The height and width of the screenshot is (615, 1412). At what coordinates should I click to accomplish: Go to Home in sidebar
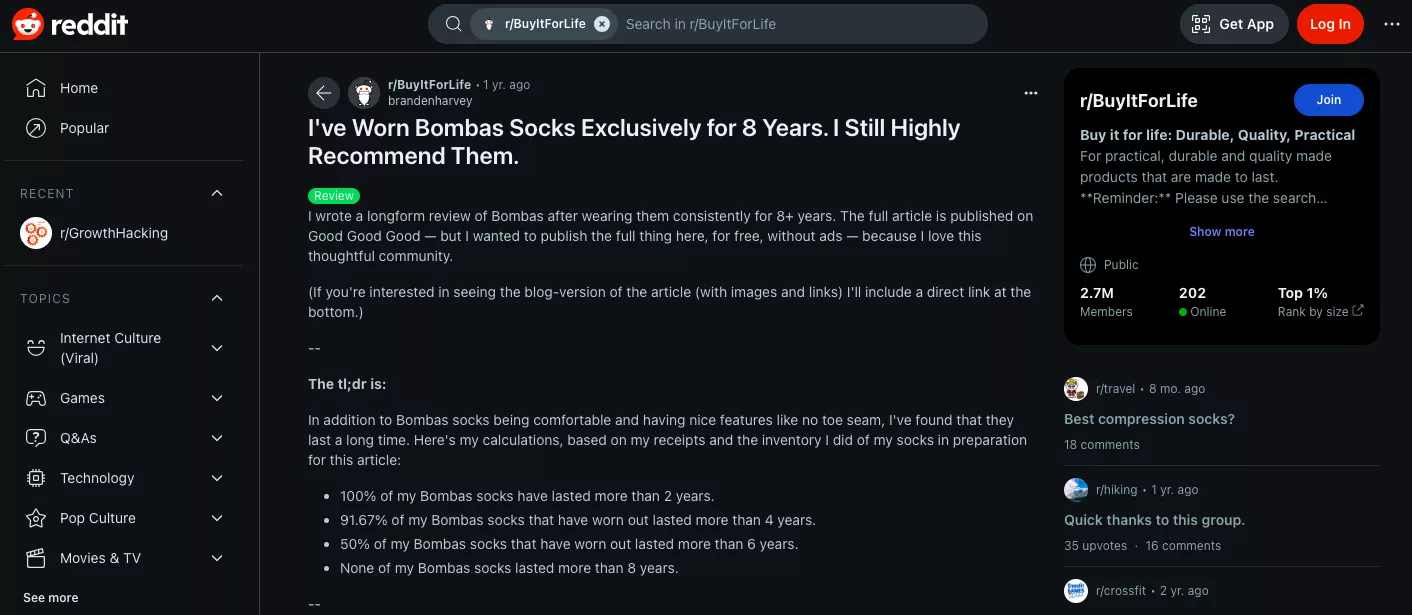coord(78,88)
